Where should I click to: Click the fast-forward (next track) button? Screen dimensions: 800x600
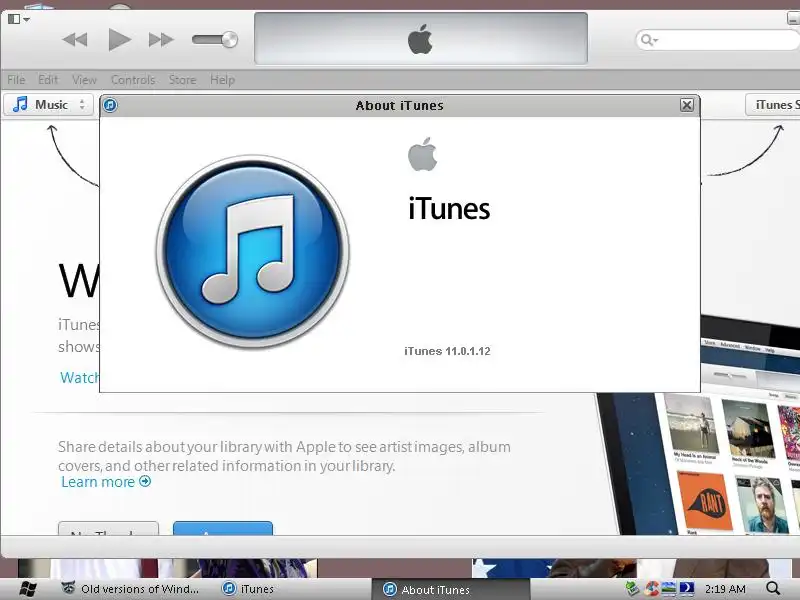click(x=161, y=40)
